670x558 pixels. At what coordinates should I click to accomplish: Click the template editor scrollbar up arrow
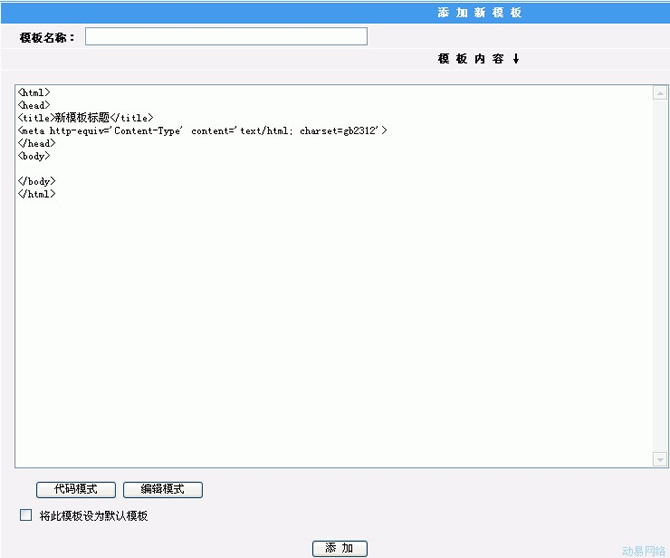coord(659,94)
